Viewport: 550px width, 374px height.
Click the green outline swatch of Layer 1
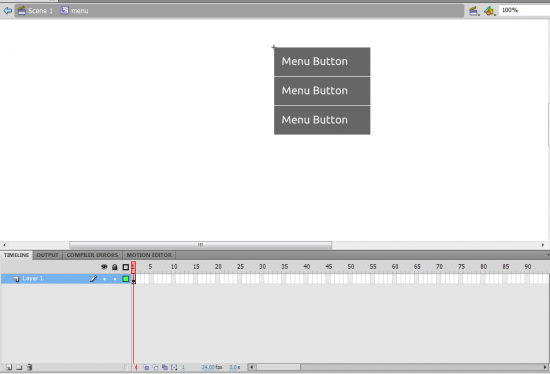click(x=126, y=279)
